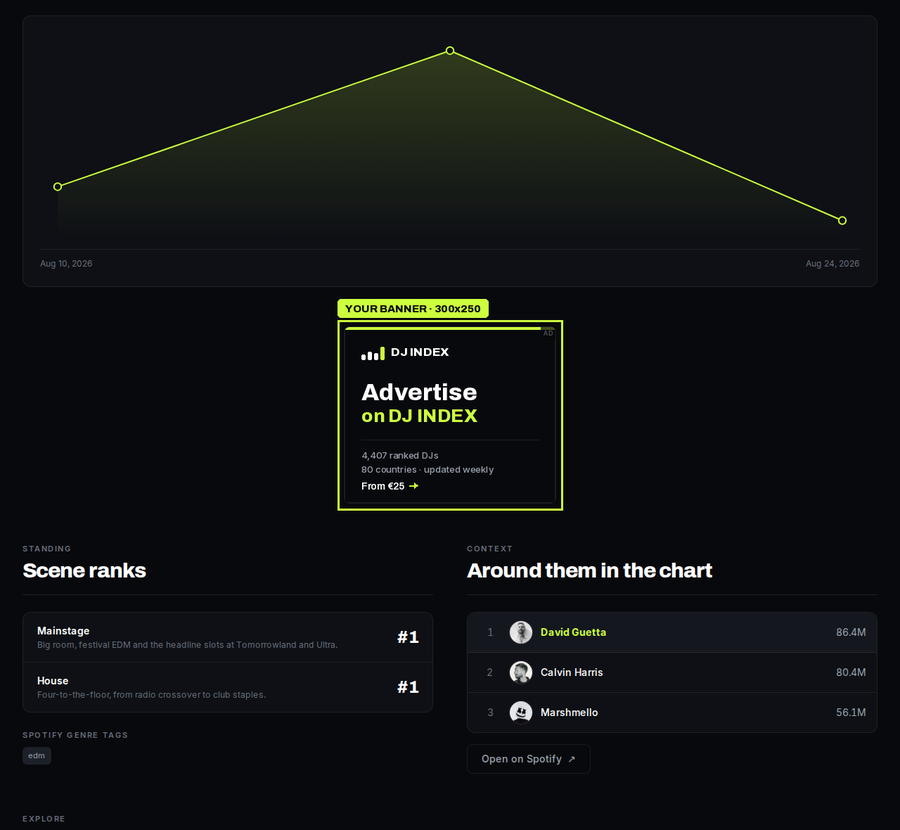This screenshot has width=900, height=830.
Task: Click the Aug 10, 2026 axis label
Action: coord(66,263)
